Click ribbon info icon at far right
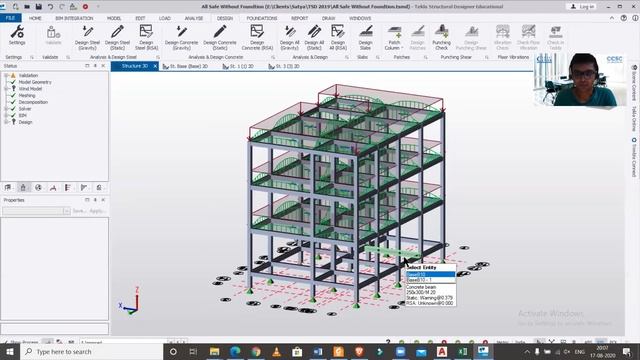The height and width of the screenshot is (360, 640). 635,18
